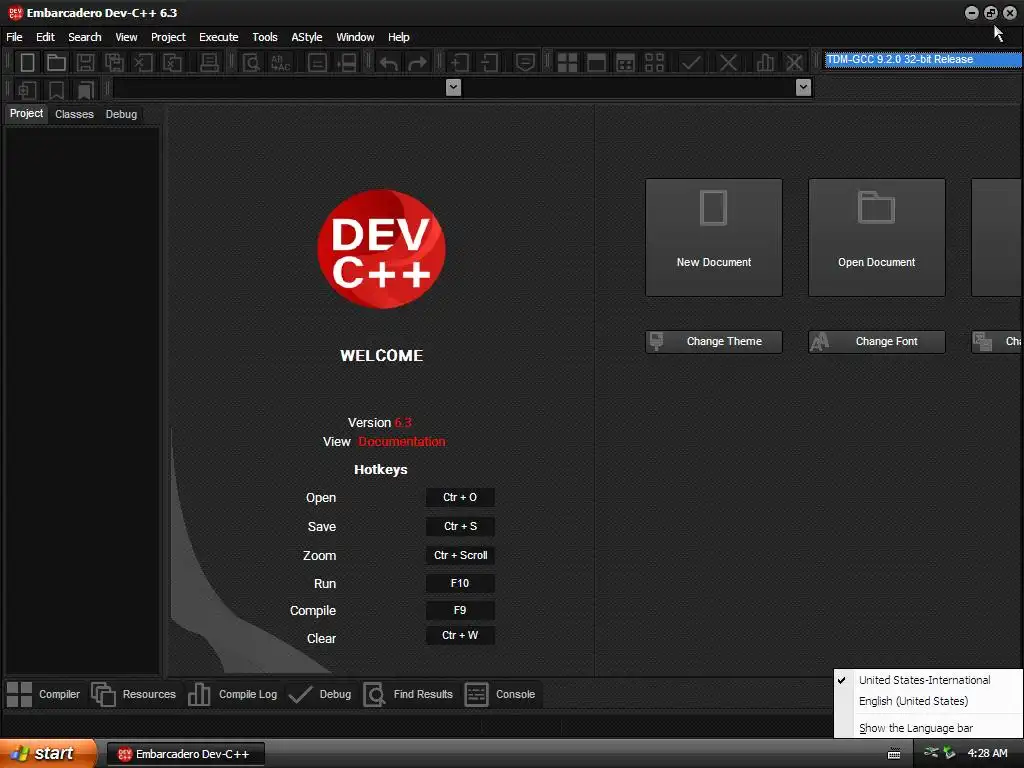Click the Change Theme paint-roller icon

(x=657, y=341)
